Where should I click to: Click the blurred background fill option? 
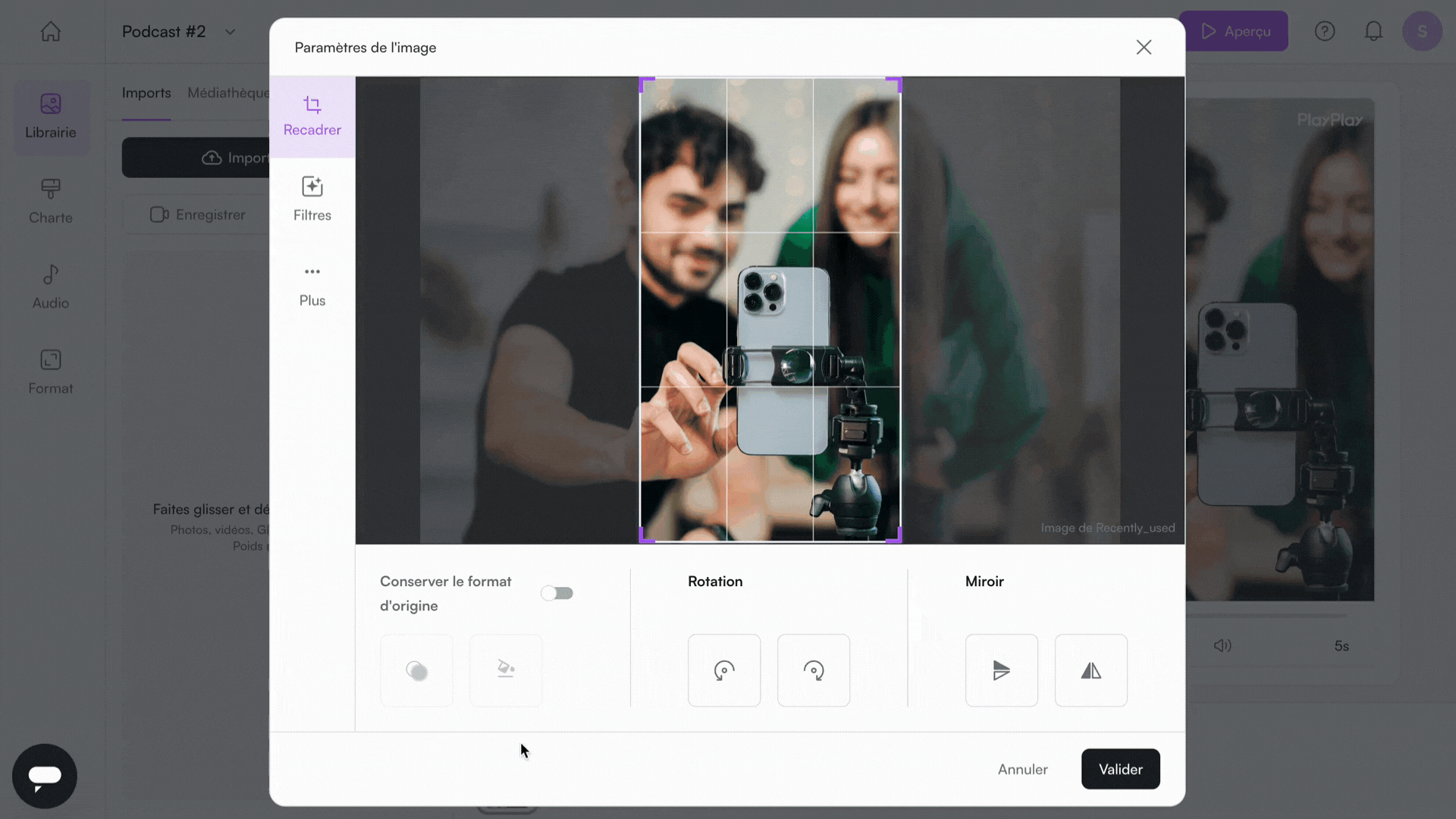pos(416,670)
